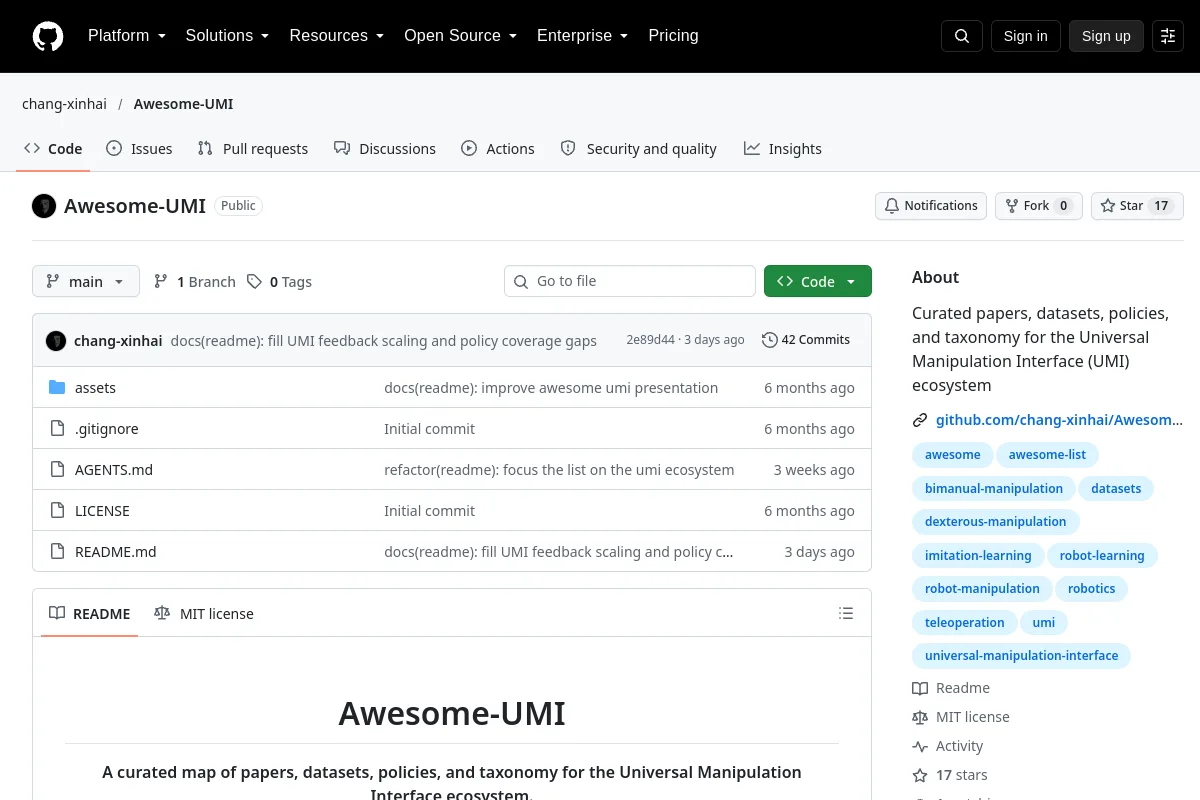Click the Notifications button
This screenshot has width=1200, height=800.
click(931, 206)
